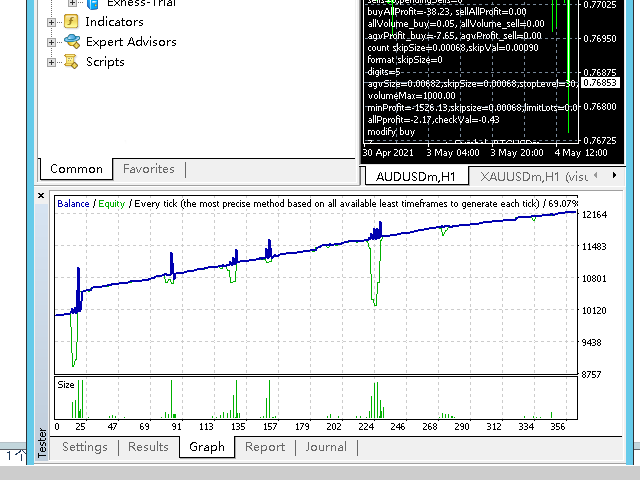640x480 pixels.
Task: Click the Balance legend label
Action: [73, 204]
